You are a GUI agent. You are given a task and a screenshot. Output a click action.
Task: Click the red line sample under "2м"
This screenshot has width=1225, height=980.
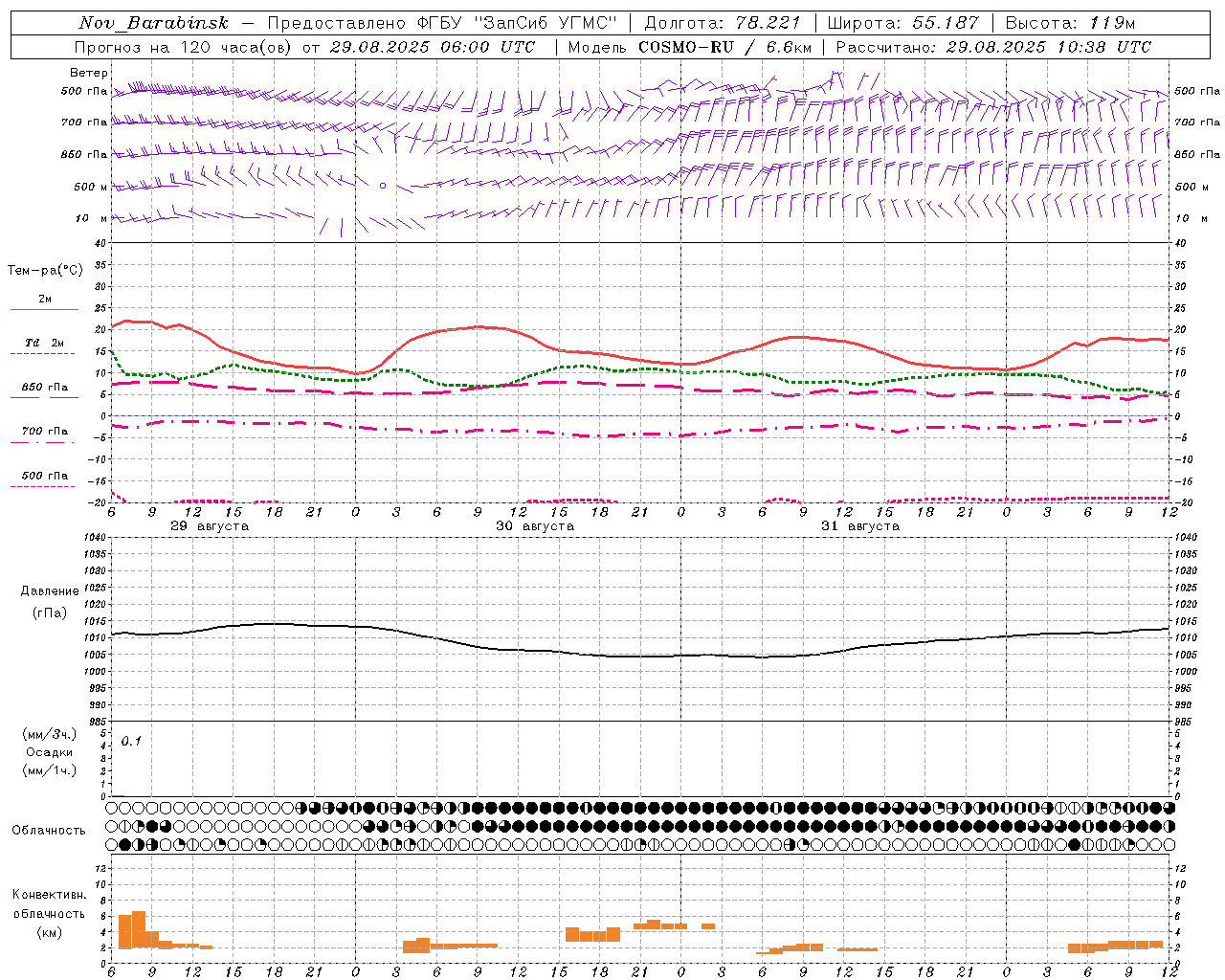[x=44, y=310]
